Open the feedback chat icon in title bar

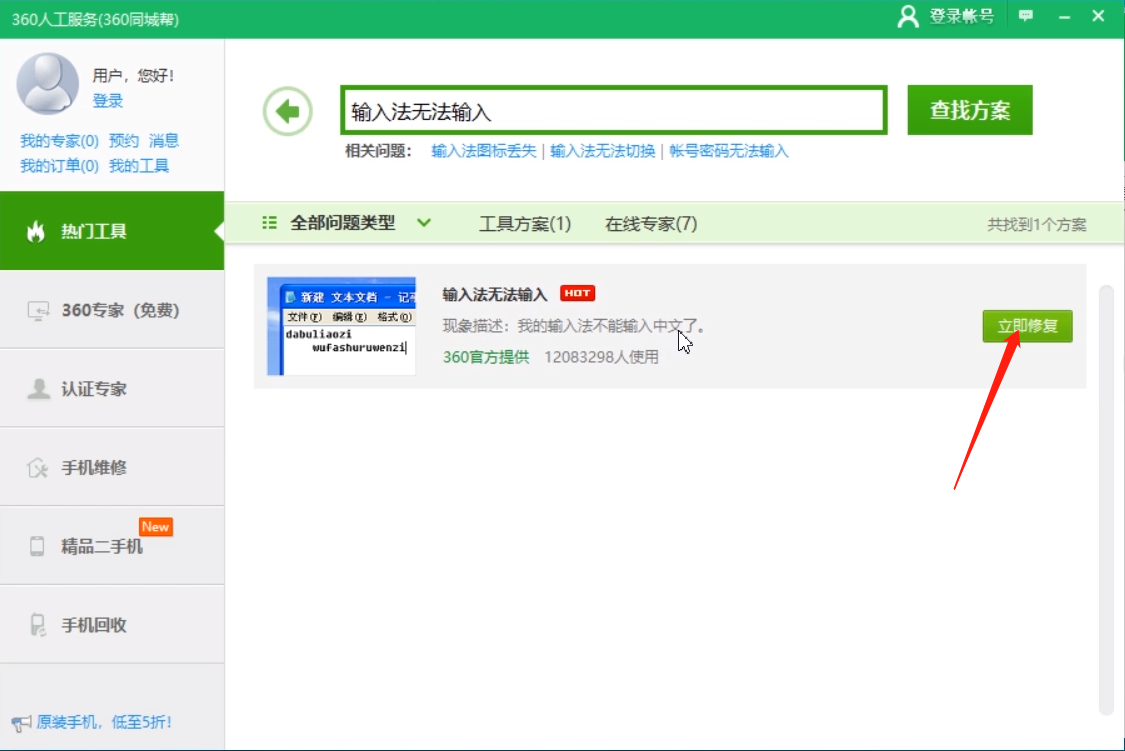pos(1024,16)
